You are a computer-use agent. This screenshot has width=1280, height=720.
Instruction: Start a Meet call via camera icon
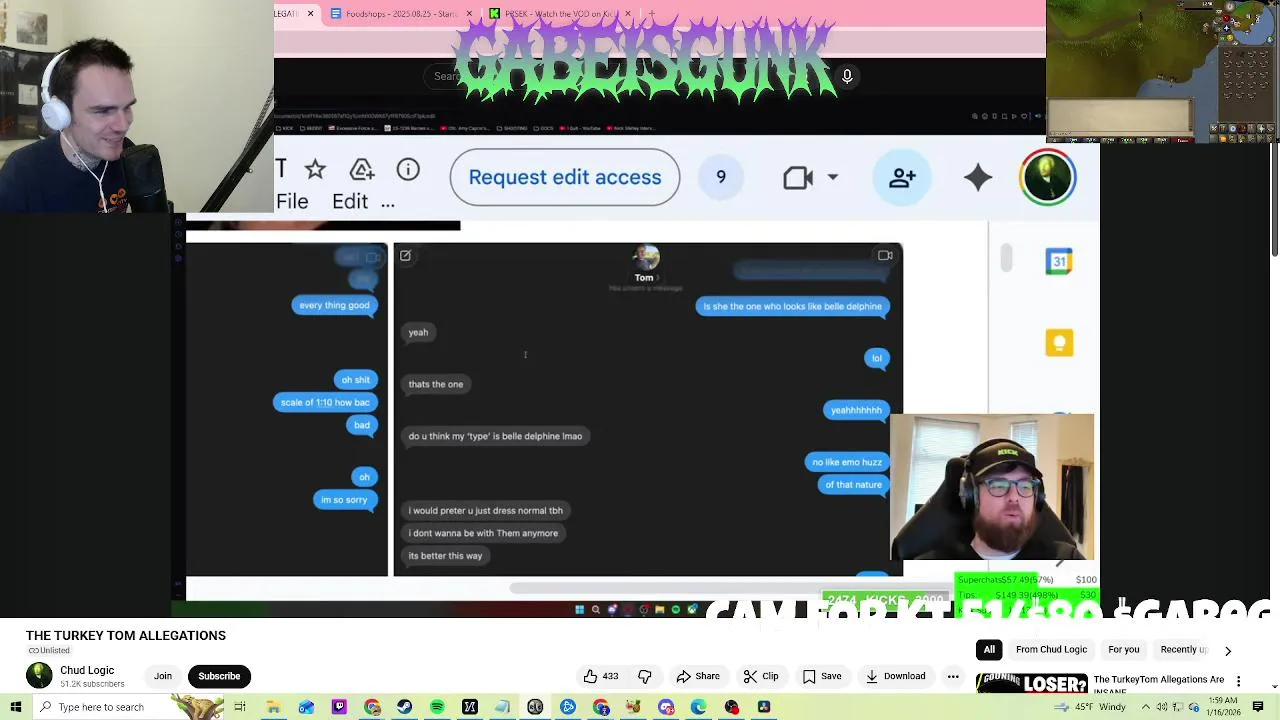click(x=798, y=178)
